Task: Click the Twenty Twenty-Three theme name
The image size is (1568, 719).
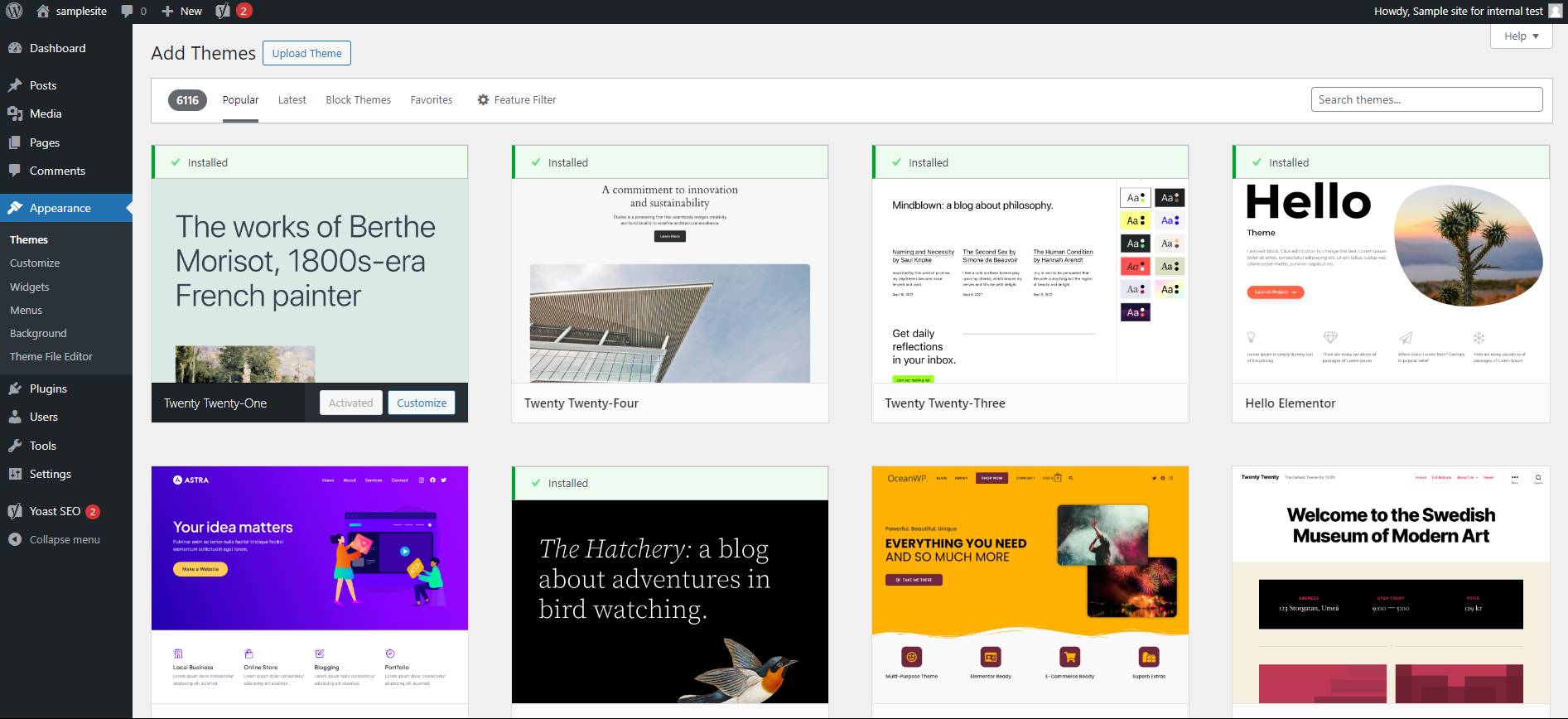Action: coord(945,403)
